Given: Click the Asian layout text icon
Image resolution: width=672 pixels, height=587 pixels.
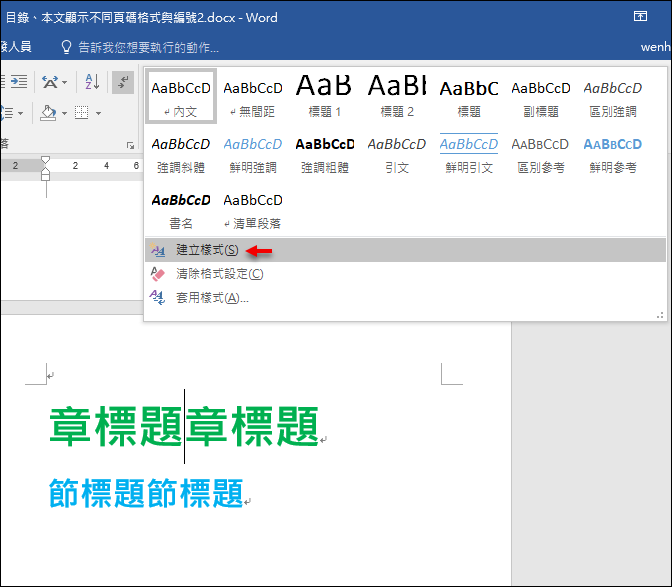Looking at the screenshot, I should (50, 82).
